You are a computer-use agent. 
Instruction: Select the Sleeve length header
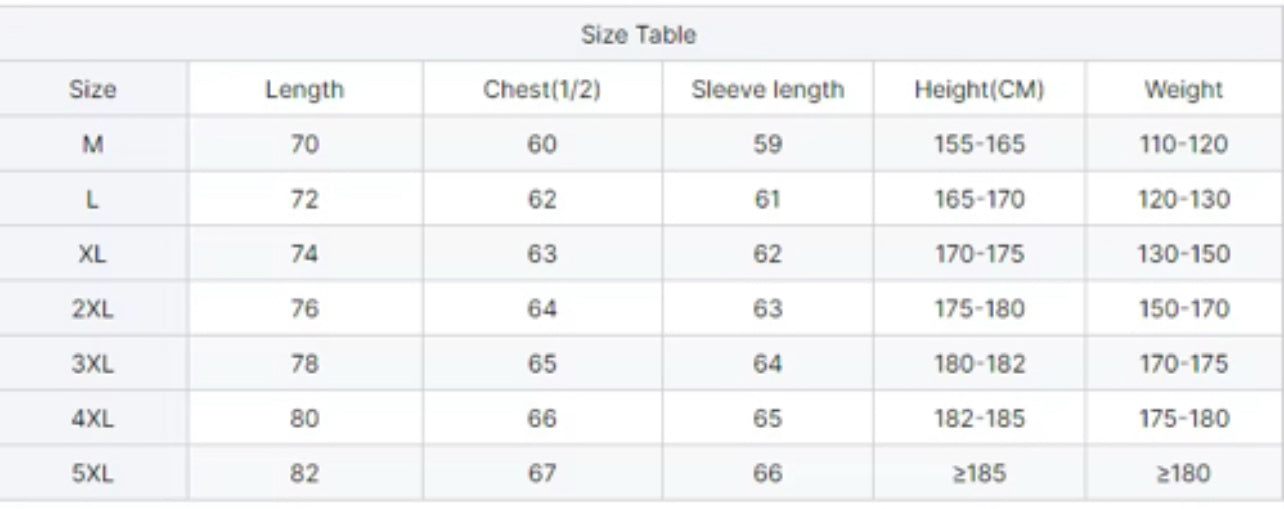[767, 90]
